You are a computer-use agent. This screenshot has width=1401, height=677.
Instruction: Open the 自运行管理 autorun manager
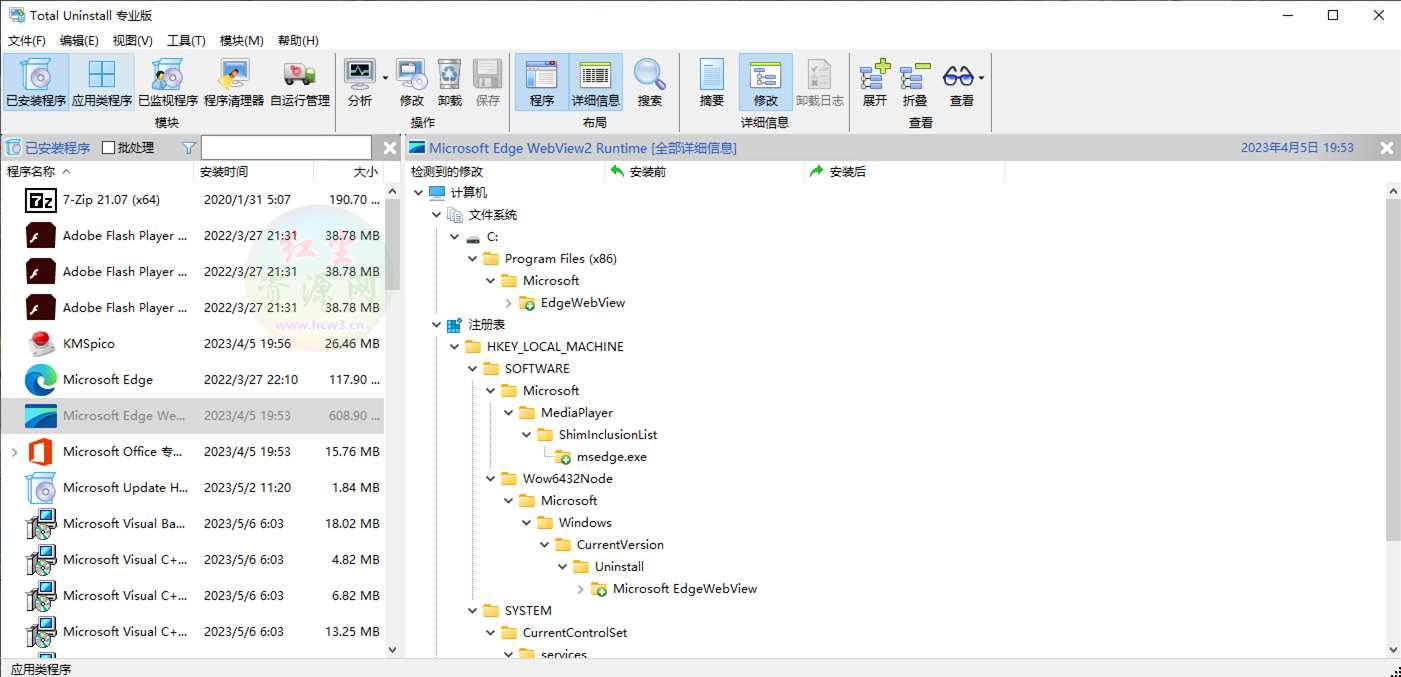point(299,82)
